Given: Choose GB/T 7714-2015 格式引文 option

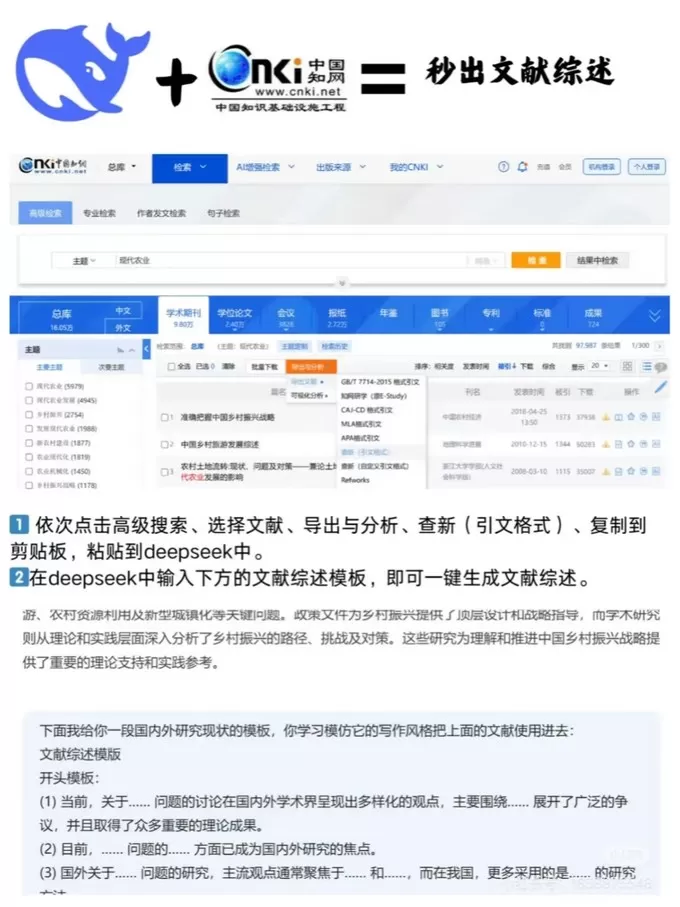Looking at the screenshot, I should (x=380, y=382).
